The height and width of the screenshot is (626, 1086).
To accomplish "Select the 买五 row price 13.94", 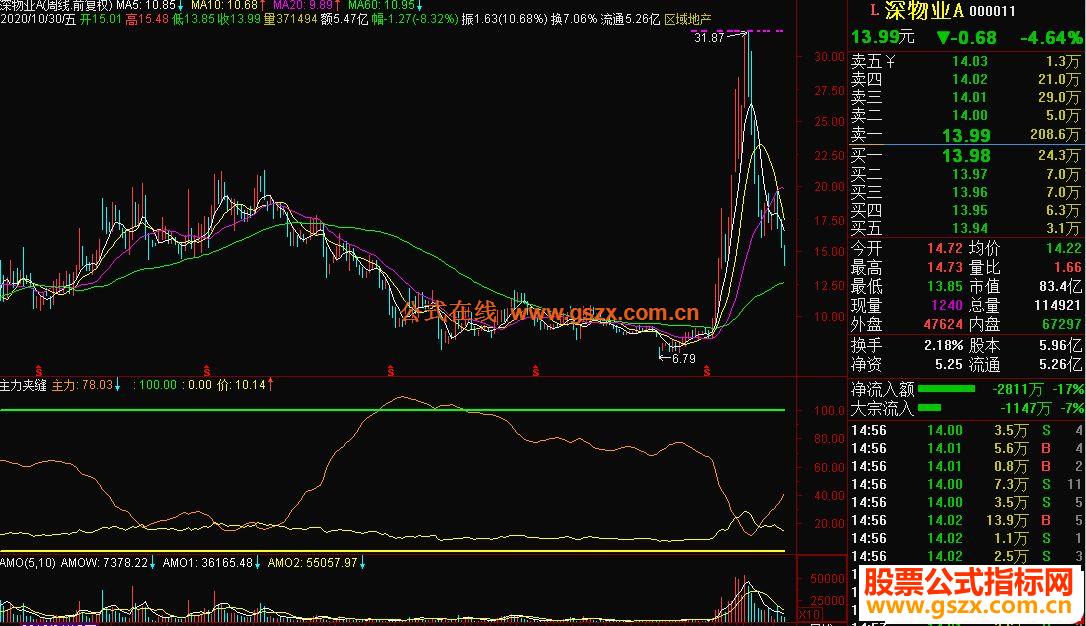I will pos(970,229).
